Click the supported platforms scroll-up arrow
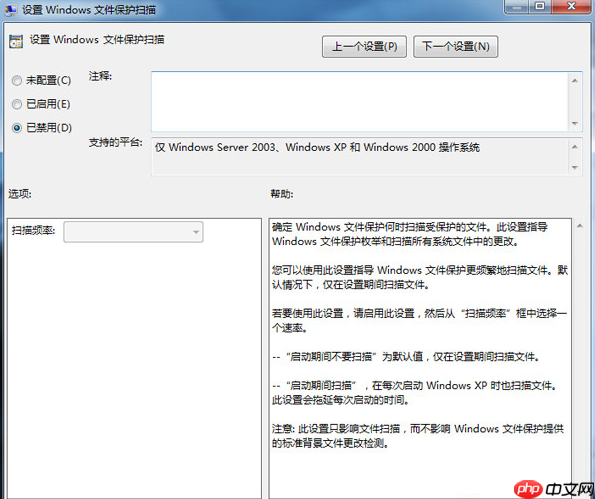 click(x=575, y=147)
